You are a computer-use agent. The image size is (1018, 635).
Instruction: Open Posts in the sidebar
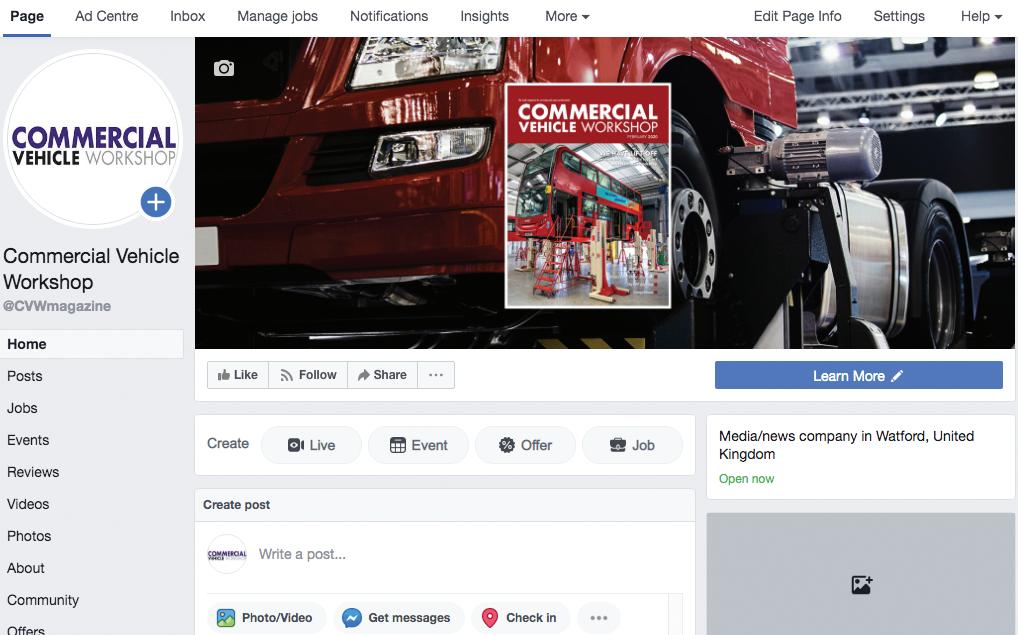point(25,376)
